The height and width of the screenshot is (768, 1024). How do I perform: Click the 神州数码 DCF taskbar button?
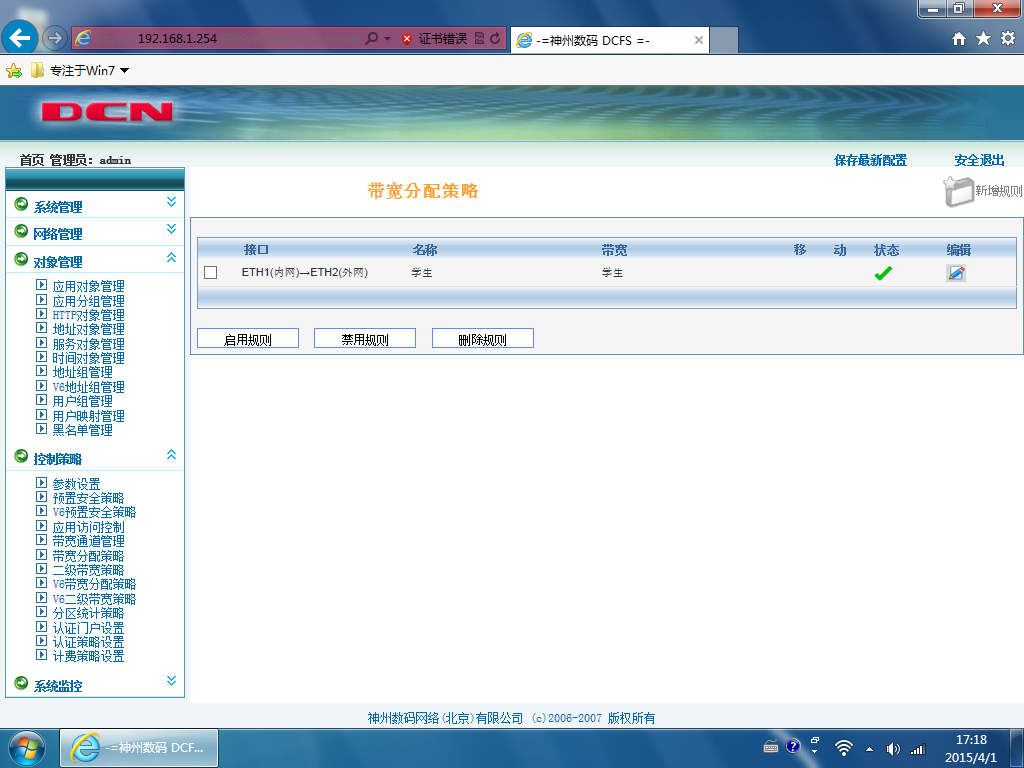tap(139, 748)
